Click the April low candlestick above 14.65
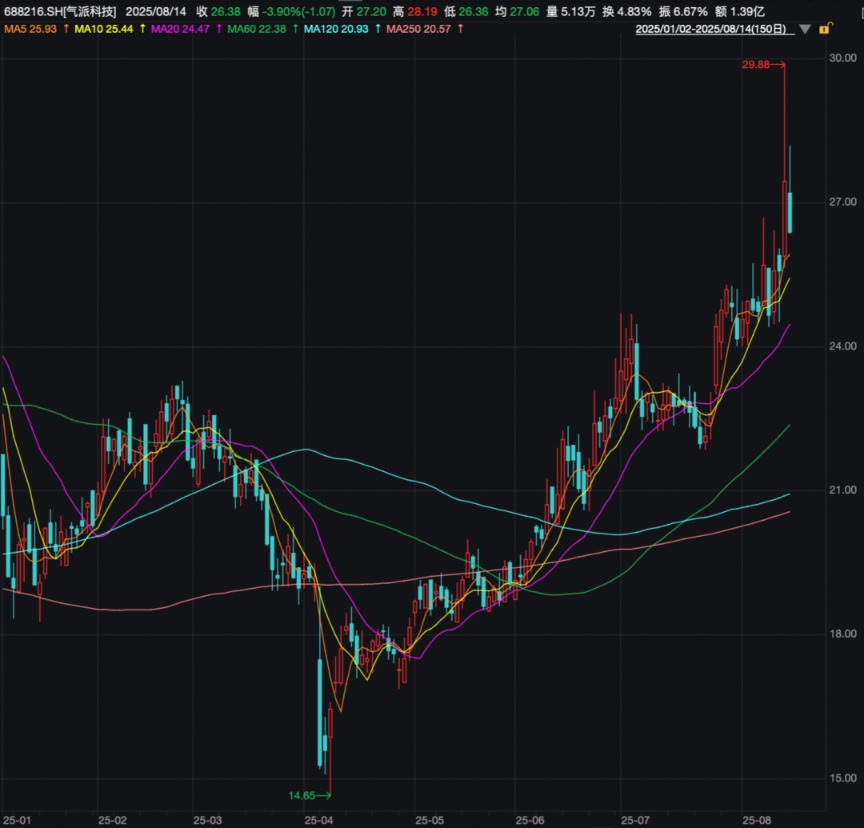 [x=330, y=723]
